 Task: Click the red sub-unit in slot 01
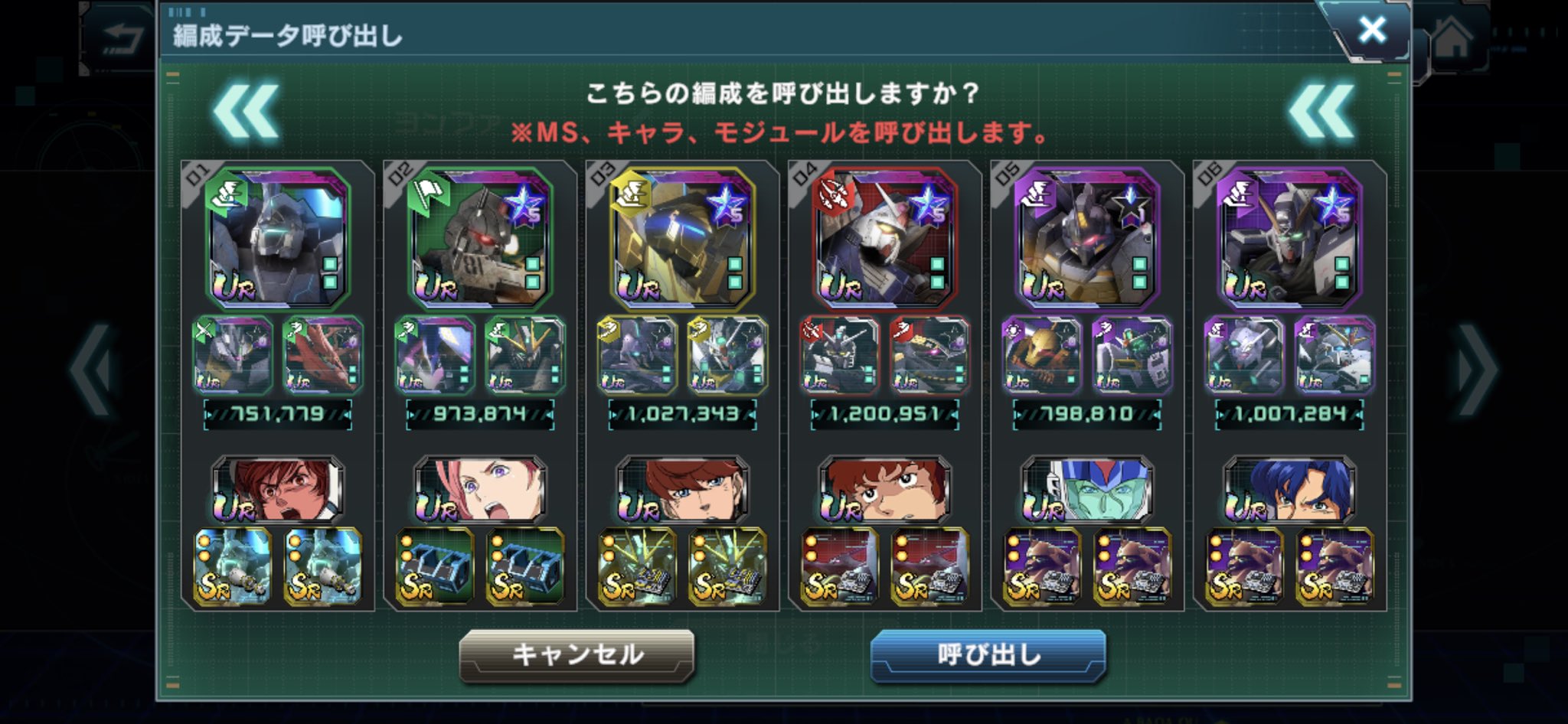(x=323, y=356)
